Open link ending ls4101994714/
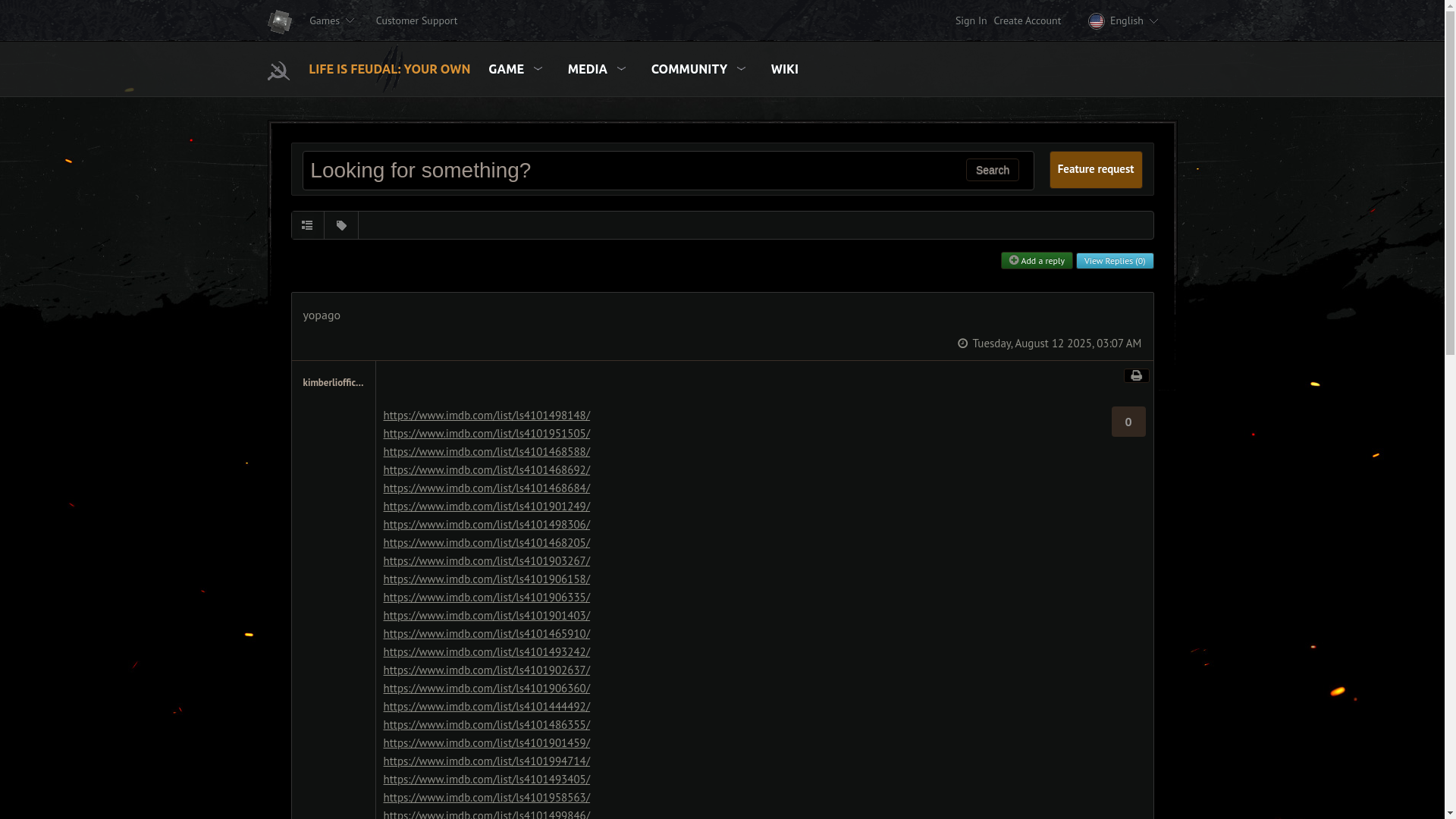The image size is (1456, 819). pos(486,761)
